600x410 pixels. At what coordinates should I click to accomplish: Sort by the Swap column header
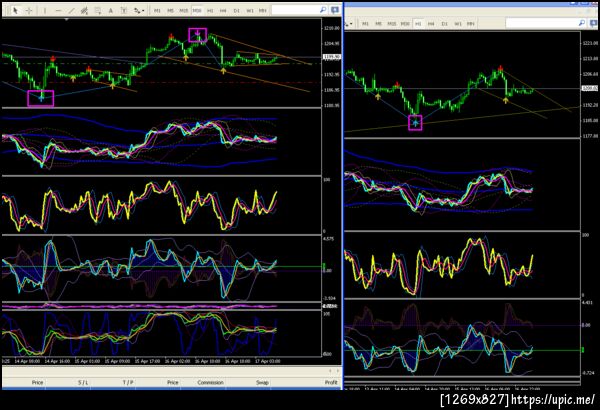(262, 382)
